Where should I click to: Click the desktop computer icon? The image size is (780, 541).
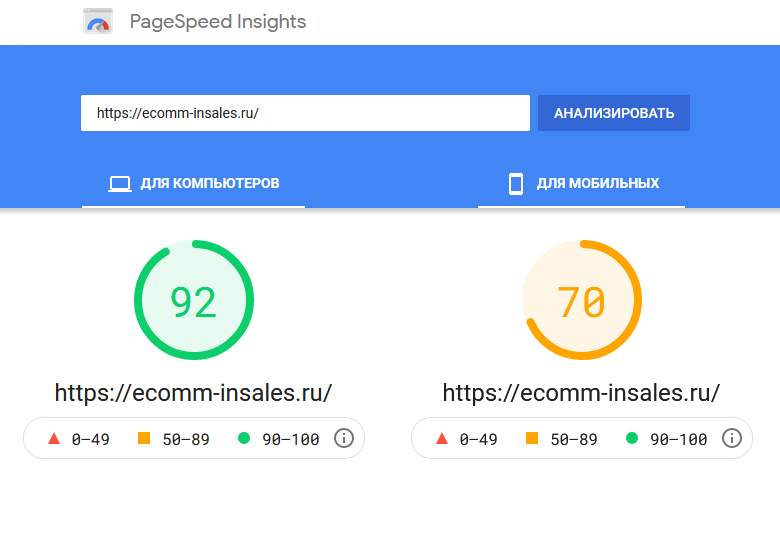[x=120, y=184]
